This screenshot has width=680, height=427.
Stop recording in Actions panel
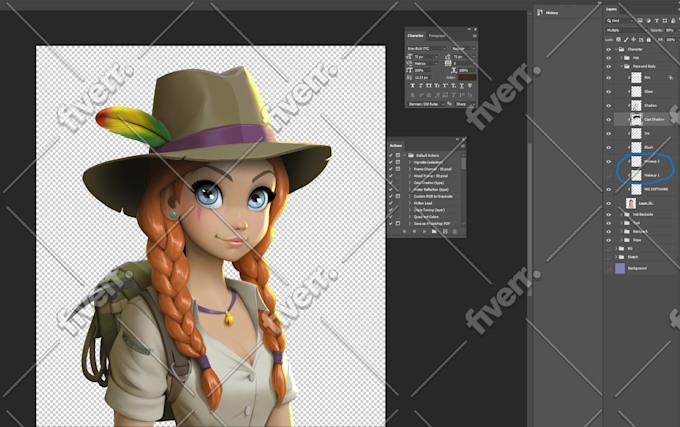click(x=405, y=231)
